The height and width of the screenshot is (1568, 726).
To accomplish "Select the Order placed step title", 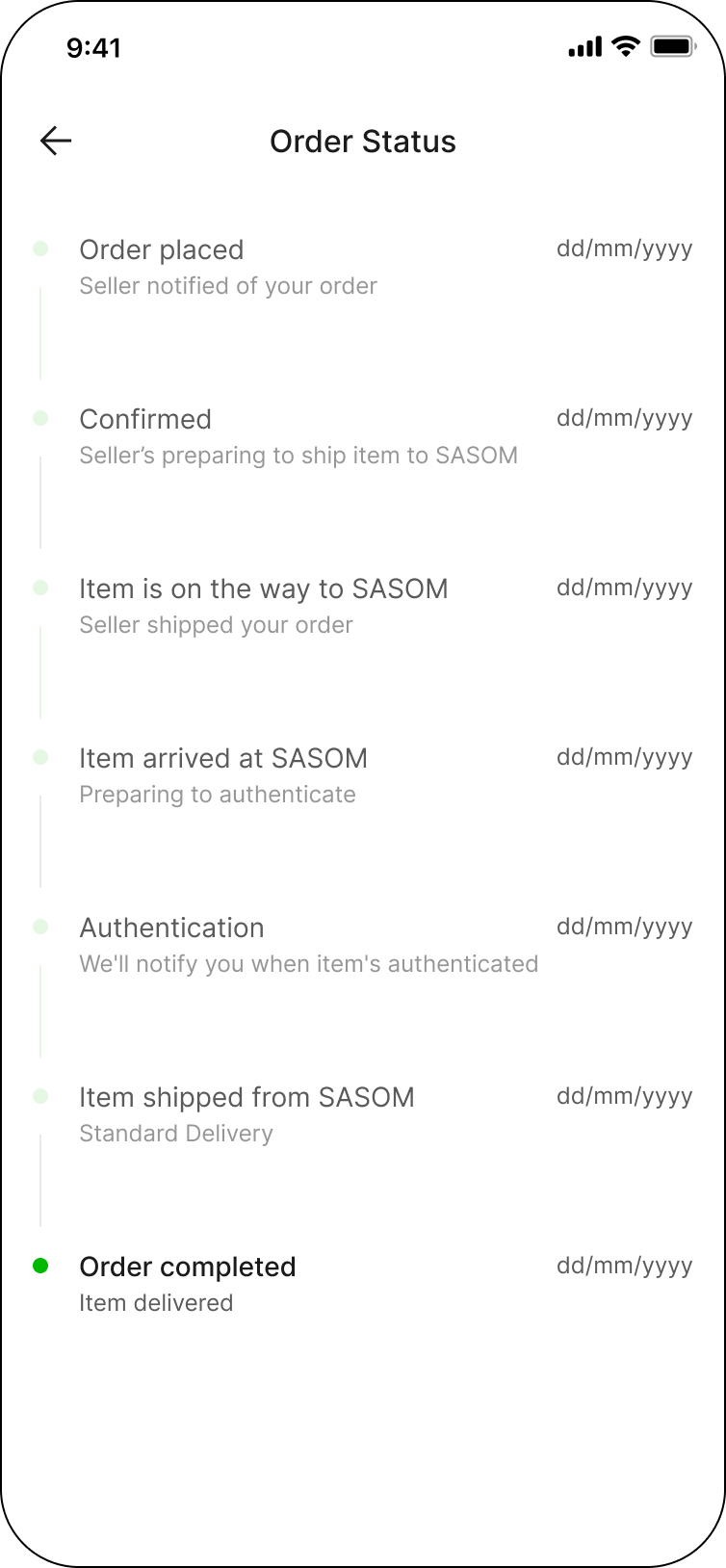I will pyautogui.click(x=161, y=249).
